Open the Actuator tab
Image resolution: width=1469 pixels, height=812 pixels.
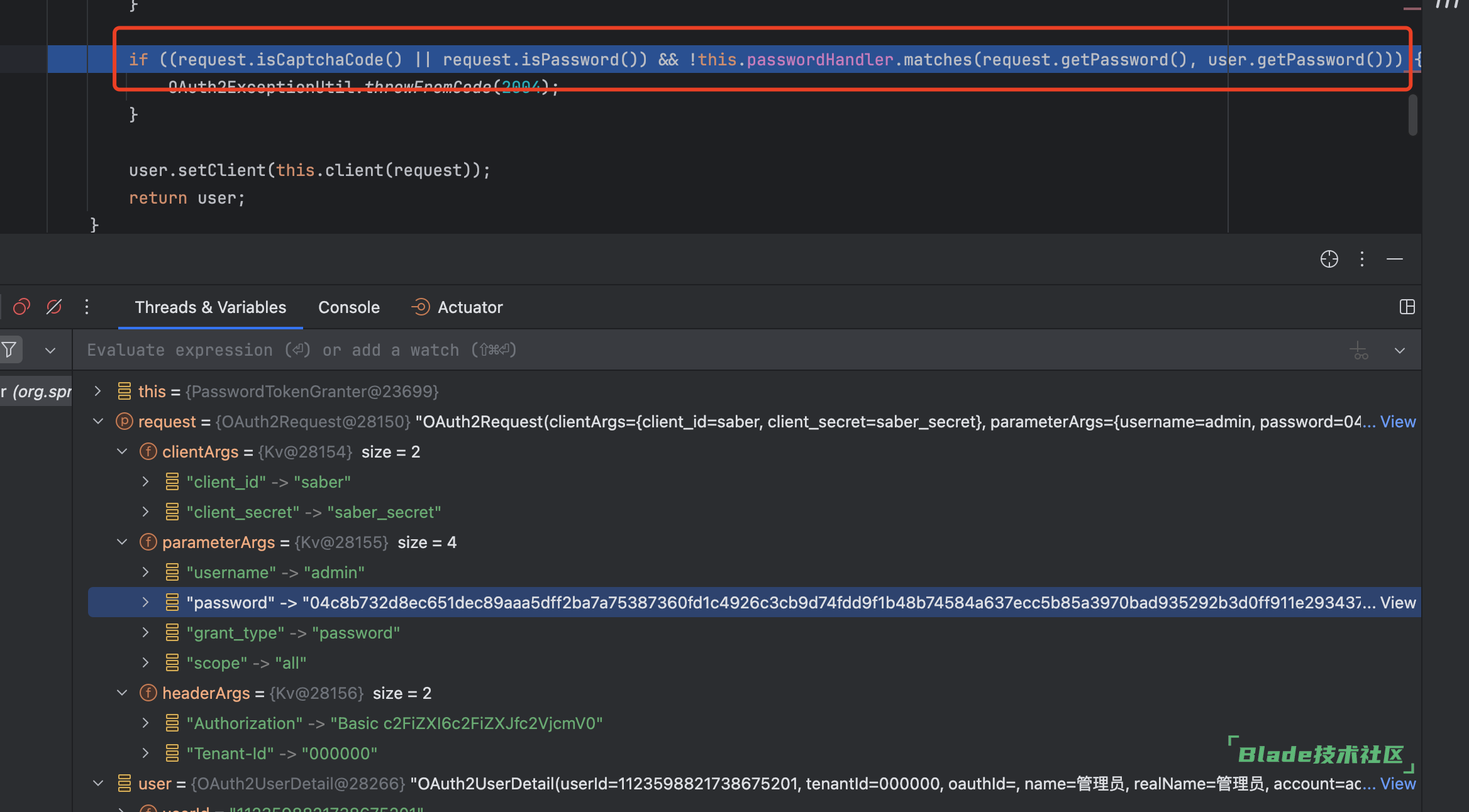[x=457, y=307]
